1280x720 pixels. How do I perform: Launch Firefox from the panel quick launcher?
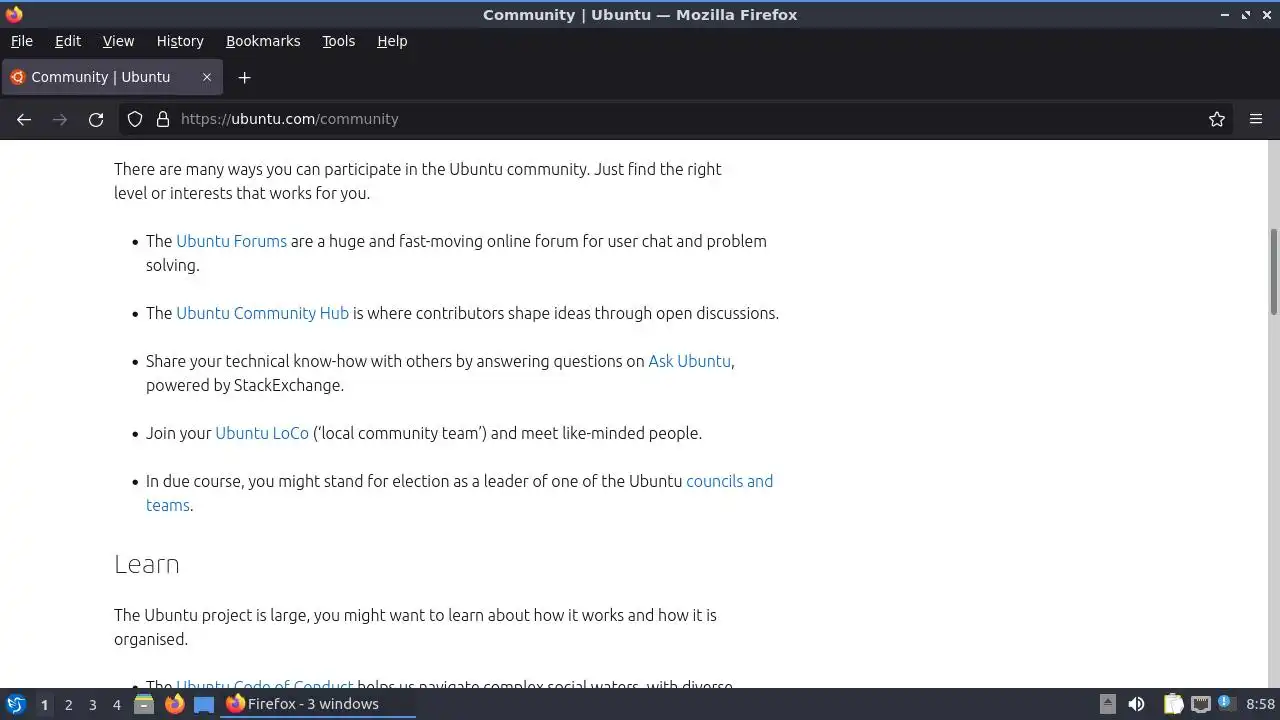pyautogui.click(x=174, y=704)
